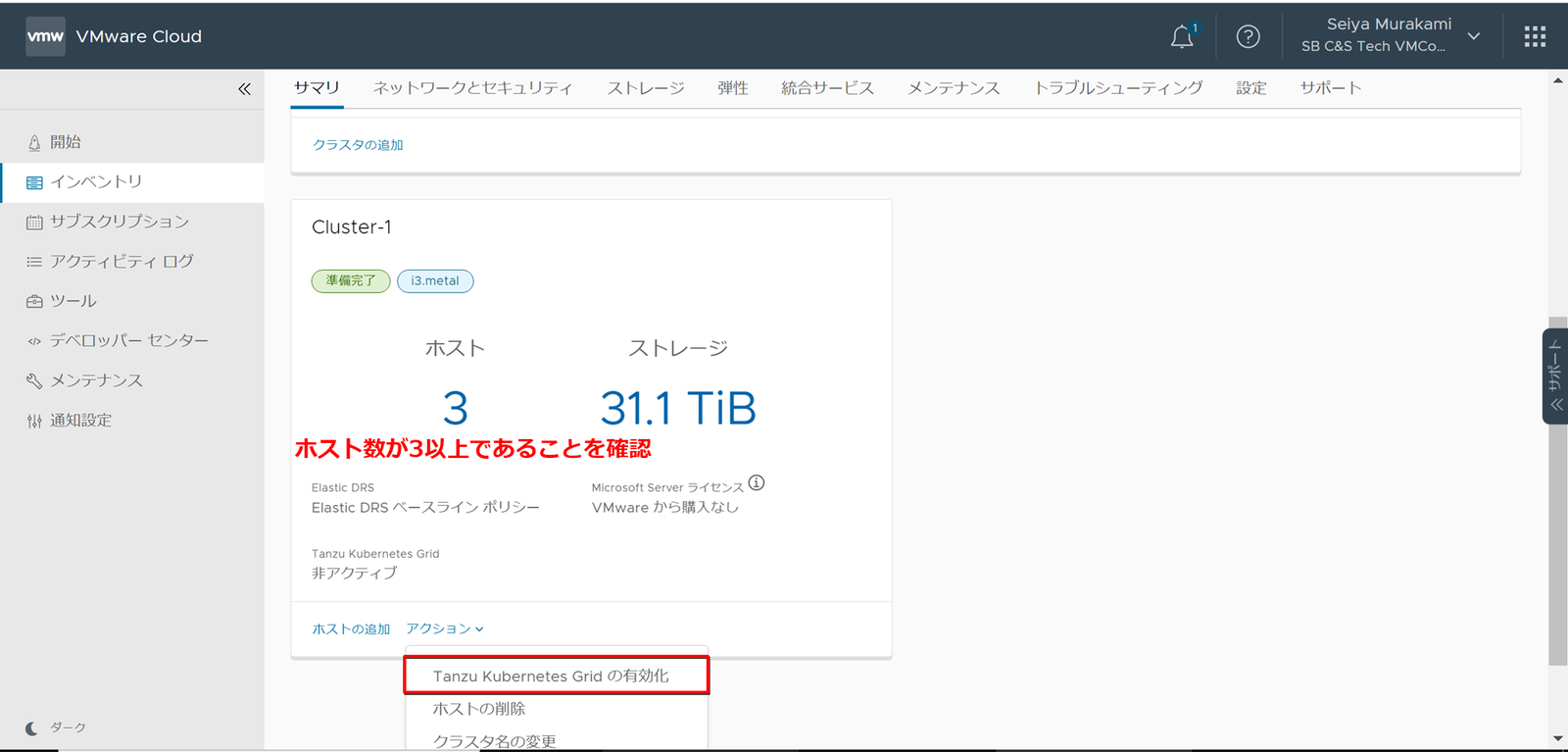Switch to the 設定 tab

1251,87
